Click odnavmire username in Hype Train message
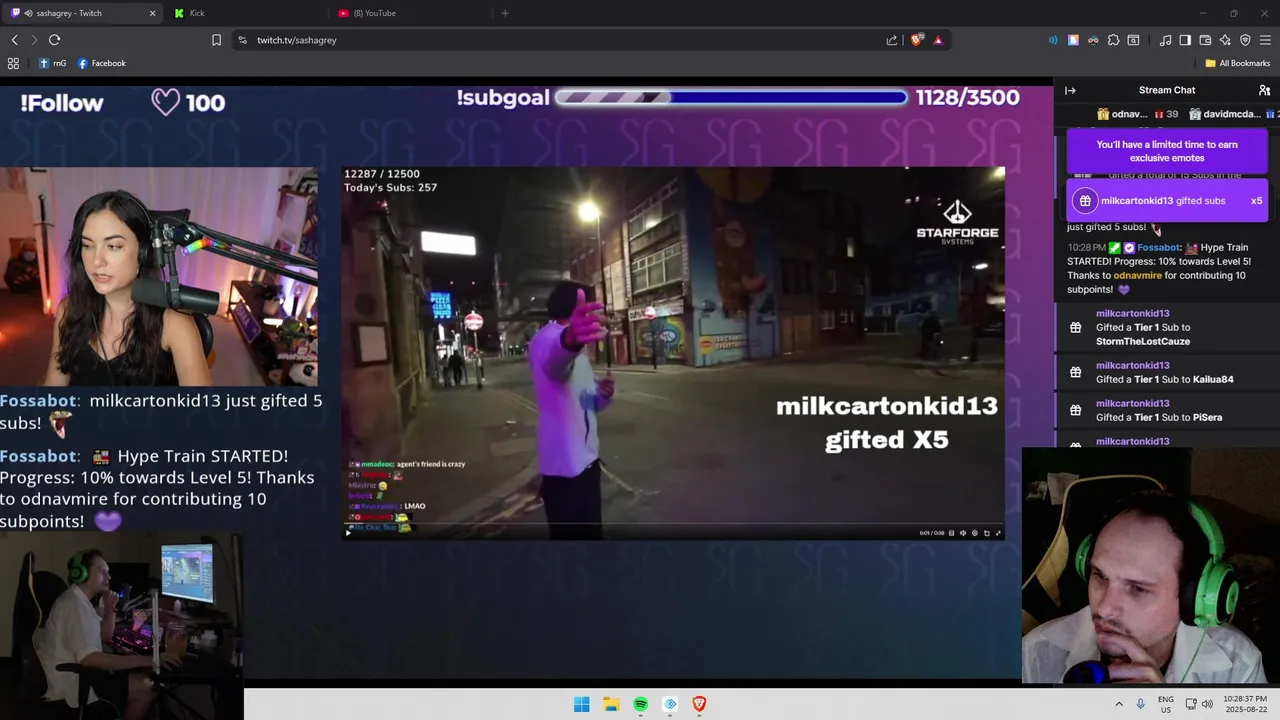 point(1137,275)
